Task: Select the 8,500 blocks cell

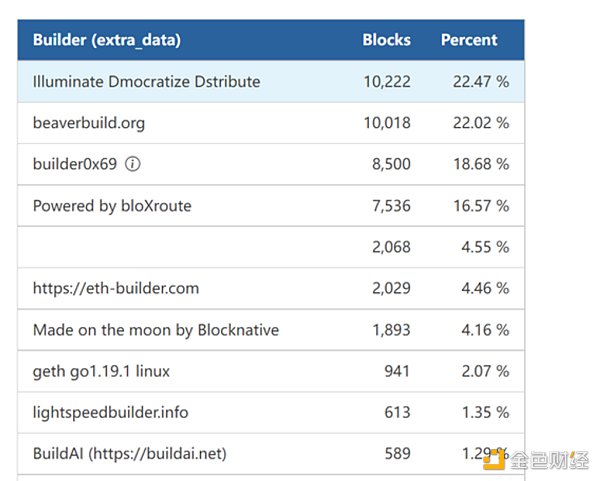Action: coord(391,164)
